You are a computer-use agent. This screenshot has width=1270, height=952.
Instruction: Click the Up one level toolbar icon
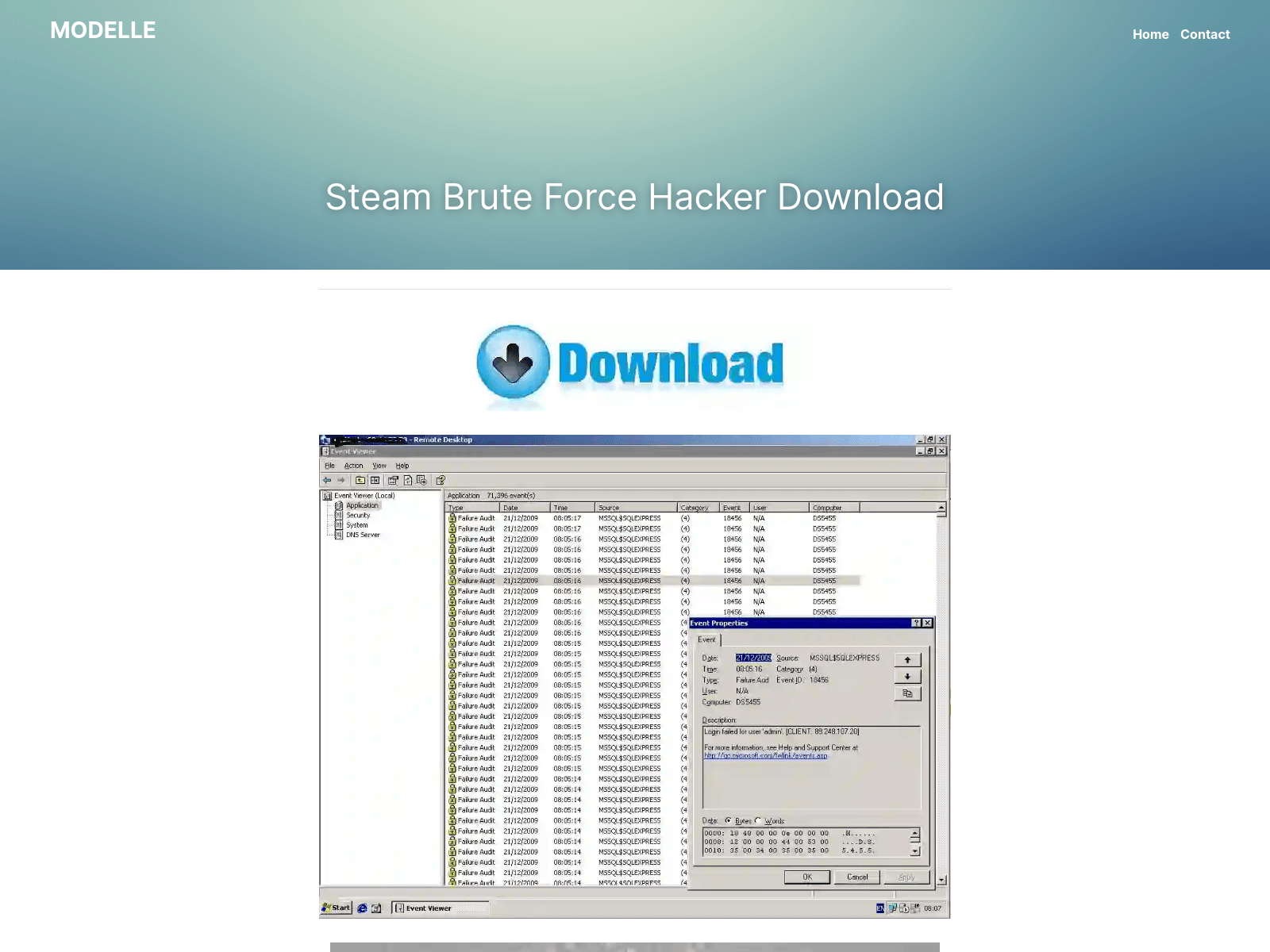360,480
